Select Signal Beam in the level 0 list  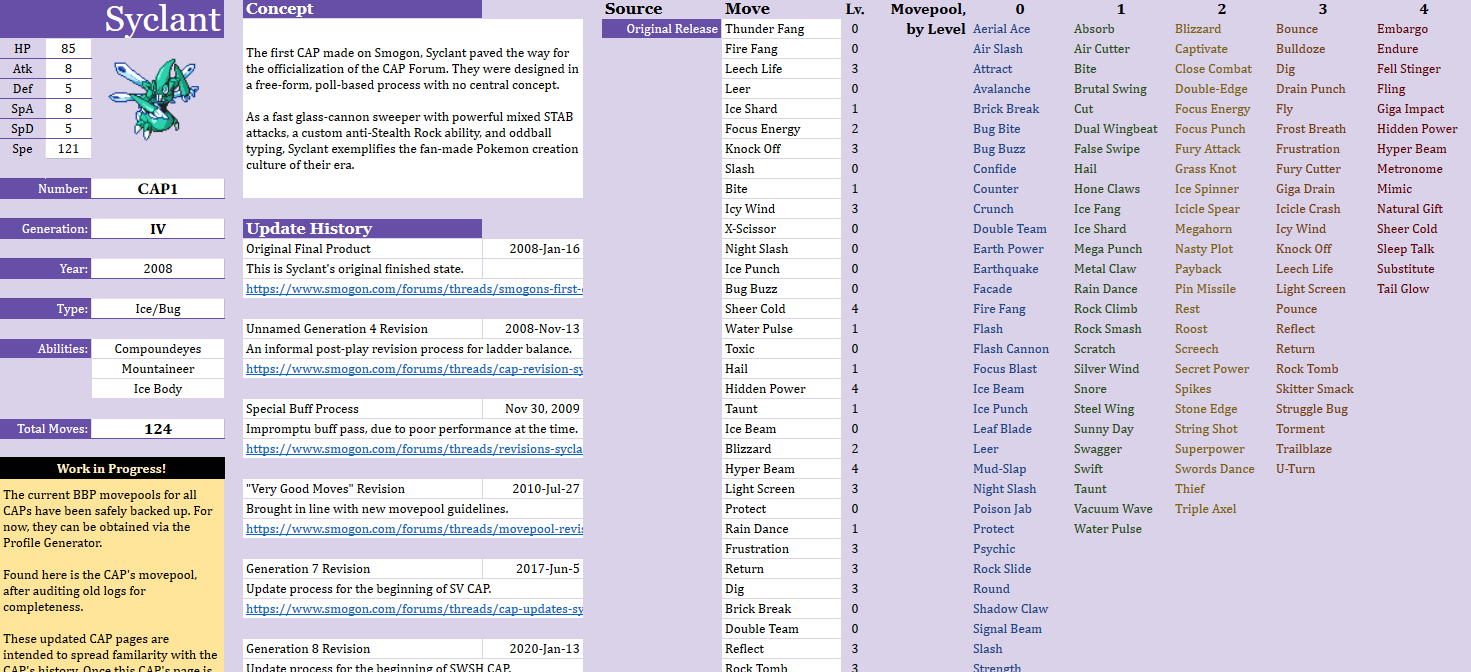point(1007,629)
